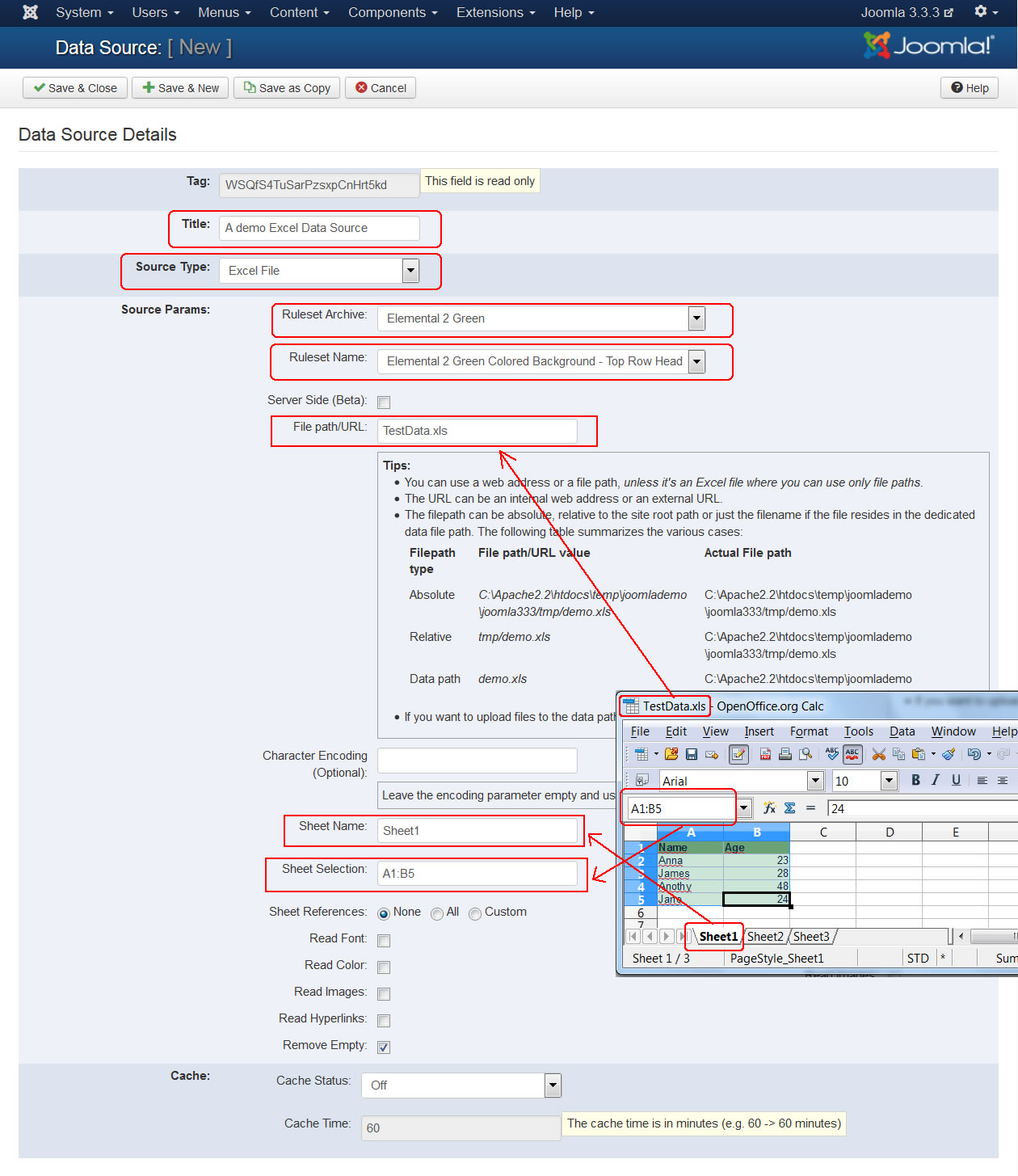Click the Joomla logo icon in top bar

(x=30, y=12)
